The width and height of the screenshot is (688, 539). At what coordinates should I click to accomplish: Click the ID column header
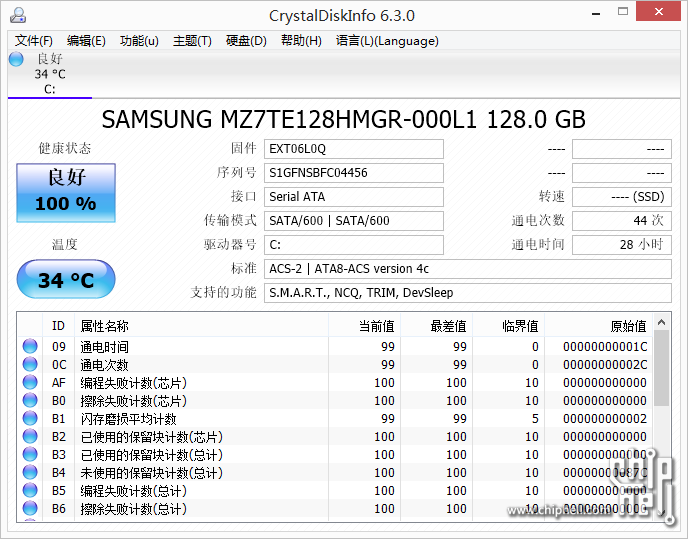coord(58,326)
